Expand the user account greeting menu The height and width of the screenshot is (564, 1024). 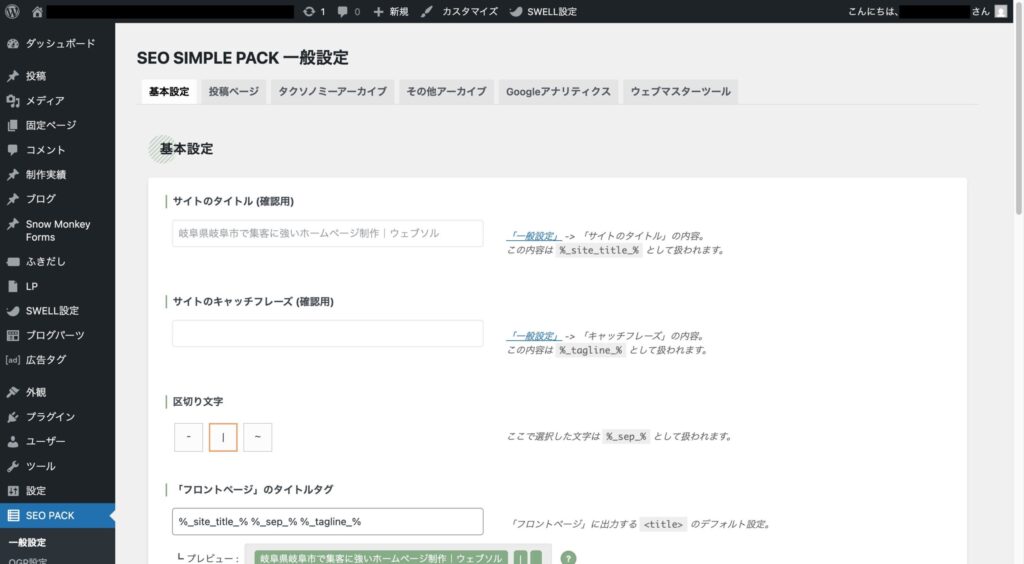(x=950, y=12)
